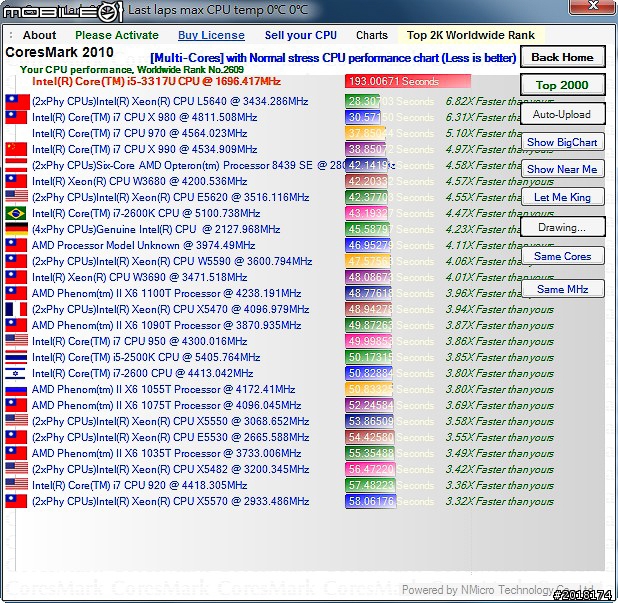Click the red 193.00671 Seconds result bar
618x603 pixels.
(408, 81)
